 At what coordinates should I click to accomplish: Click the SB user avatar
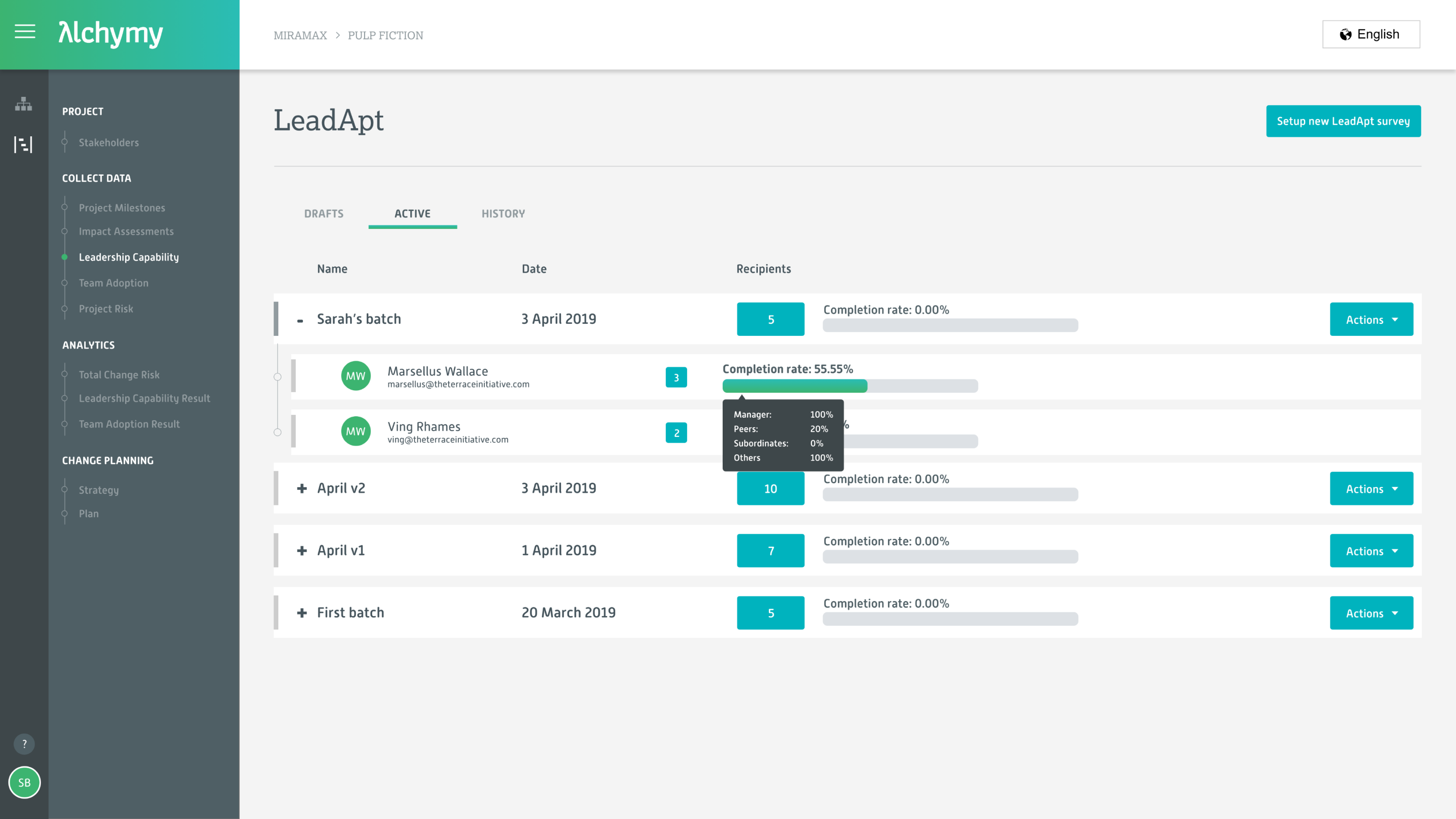click(24, 783)
